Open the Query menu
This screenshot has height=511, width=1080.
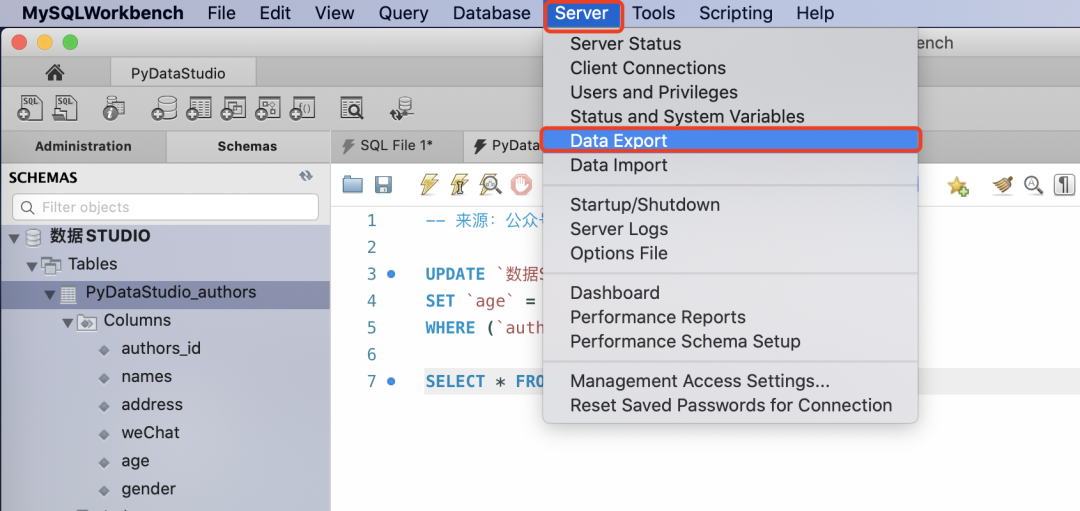coord(403,13)
